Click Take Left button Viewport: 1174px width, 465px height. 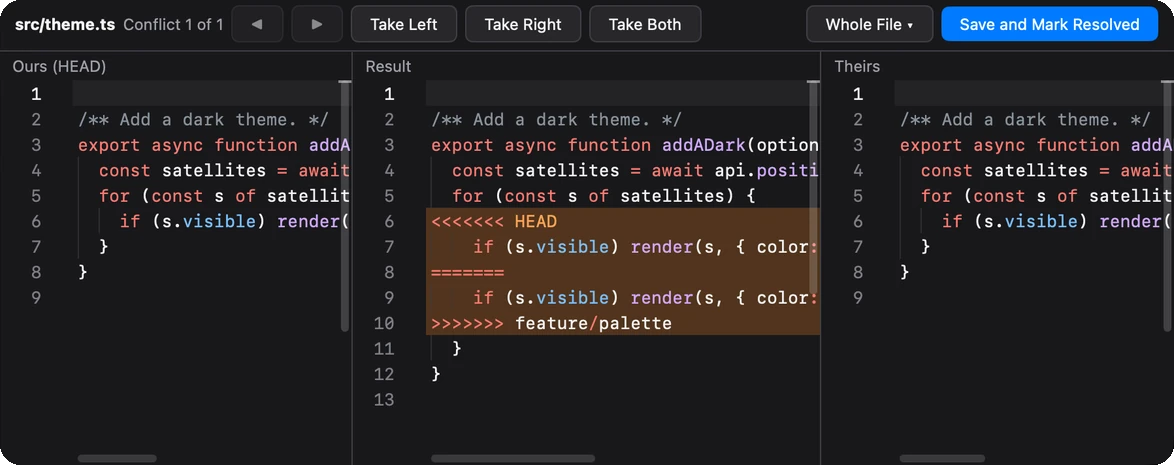click(x=404, y=24)
